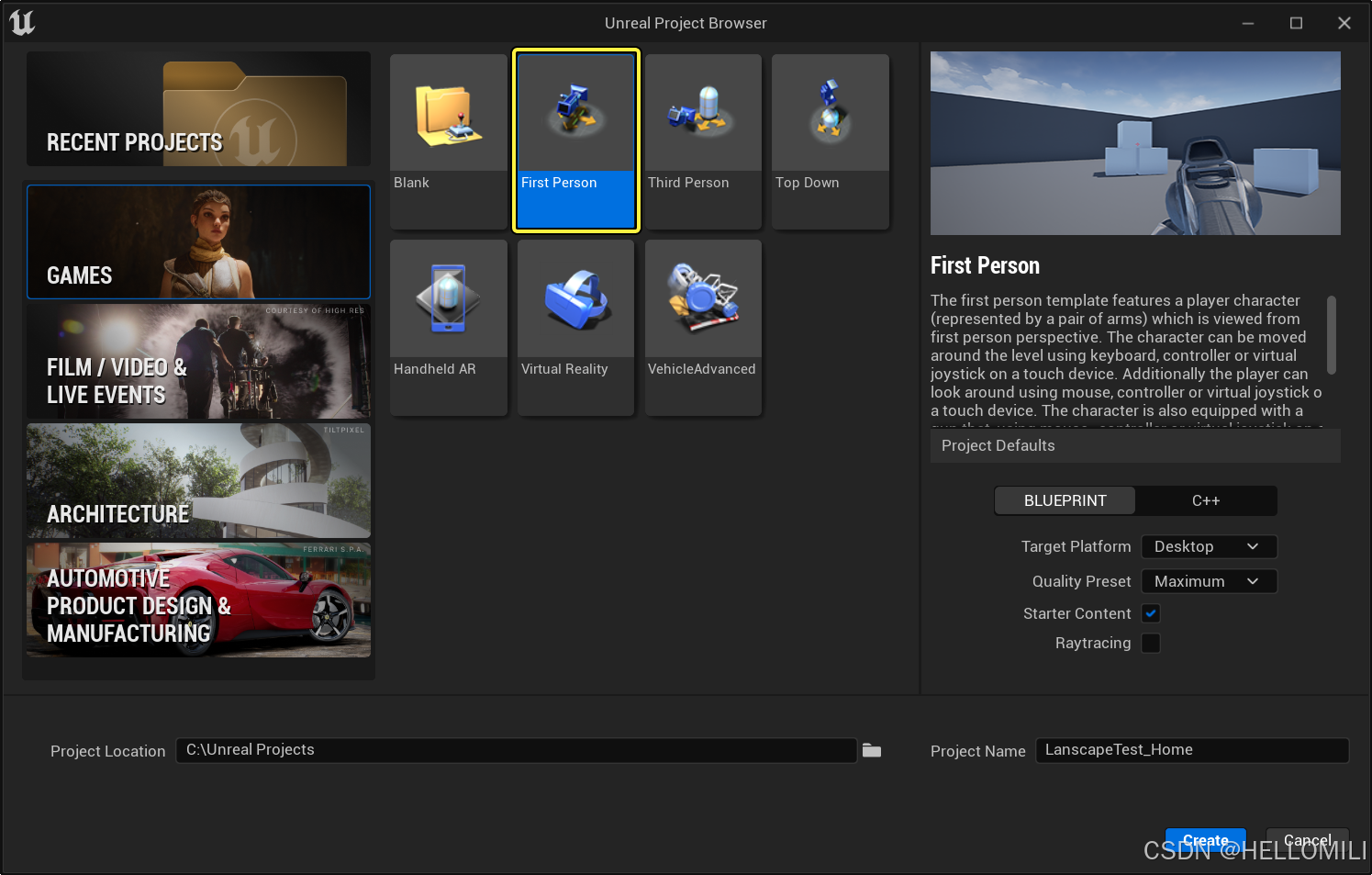
Task: Choose the Virtual Reality template
Action: tap(575, 327)
